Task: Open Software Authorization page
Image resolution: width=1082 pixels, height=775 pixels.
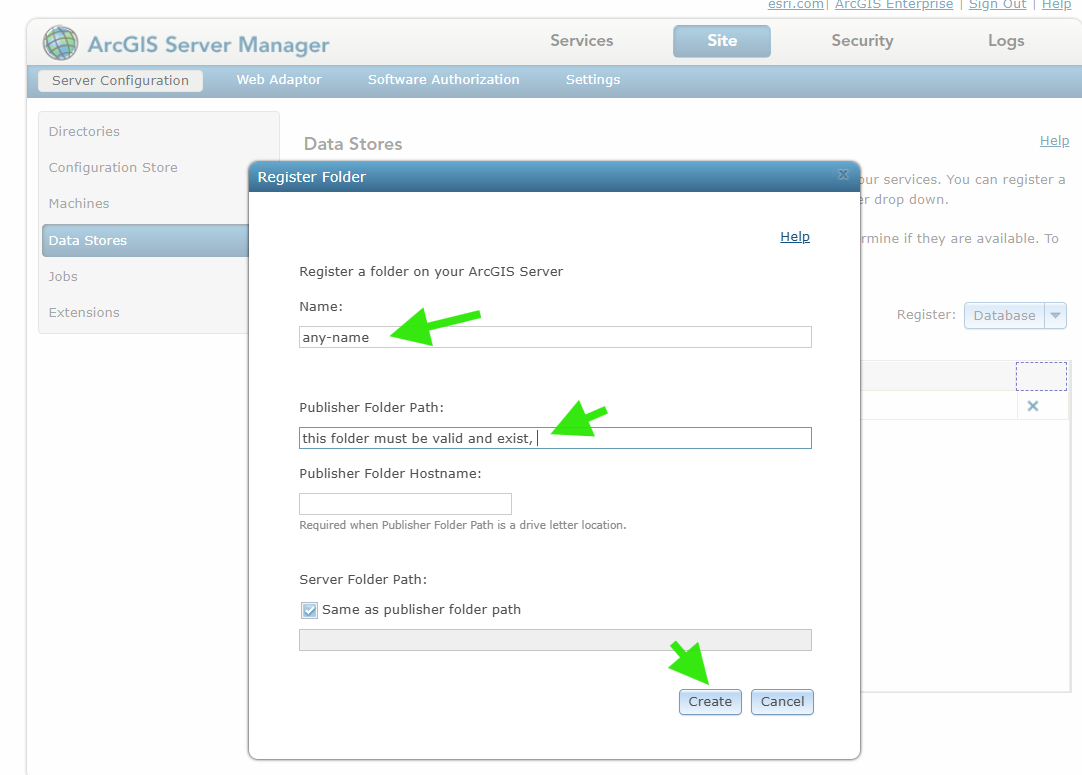Action: pyautogui.click(x=443, y=80)
